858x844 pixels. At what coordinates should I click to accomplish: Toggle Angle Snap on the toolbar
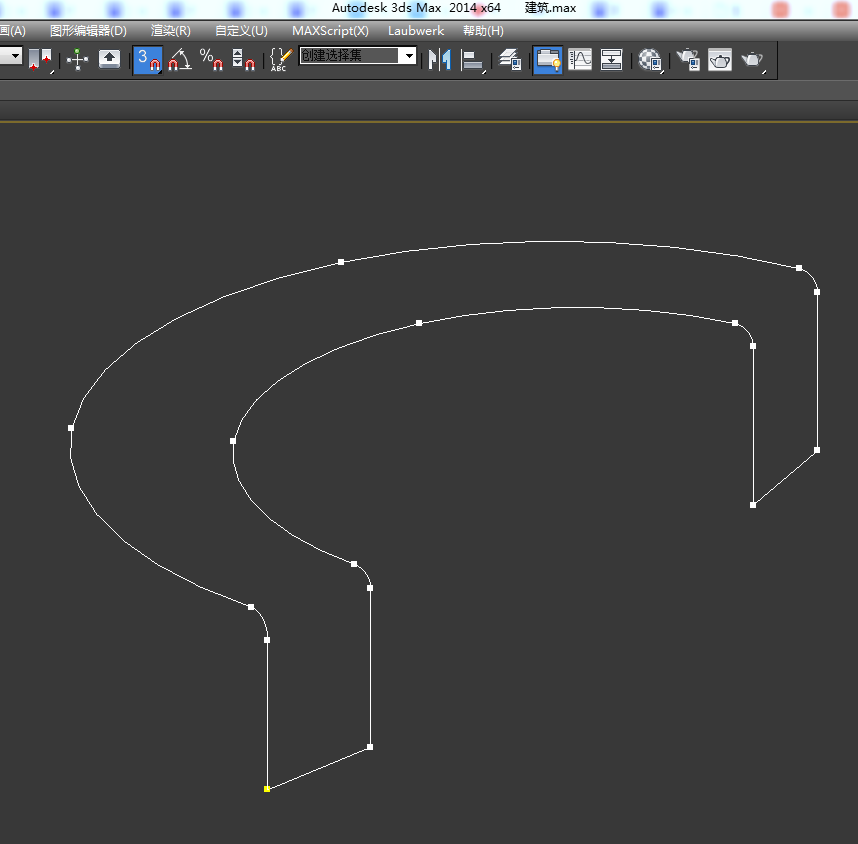(179, 60)
